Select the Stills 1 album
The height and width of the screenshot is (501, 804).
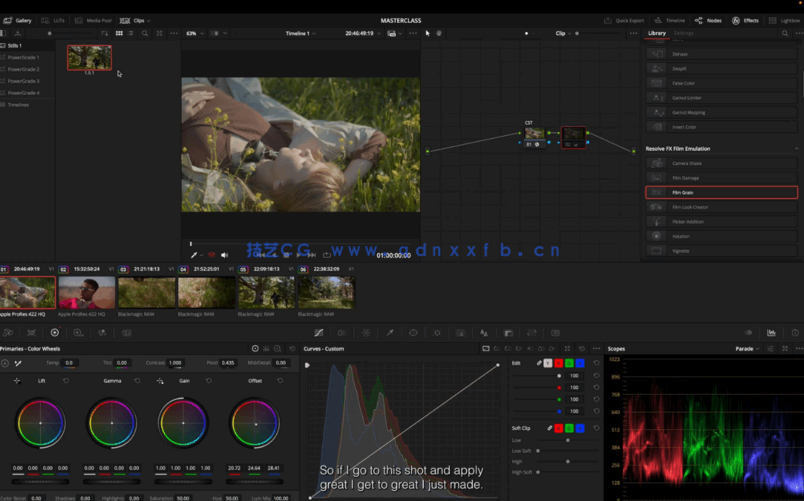(x=15, y=46)
